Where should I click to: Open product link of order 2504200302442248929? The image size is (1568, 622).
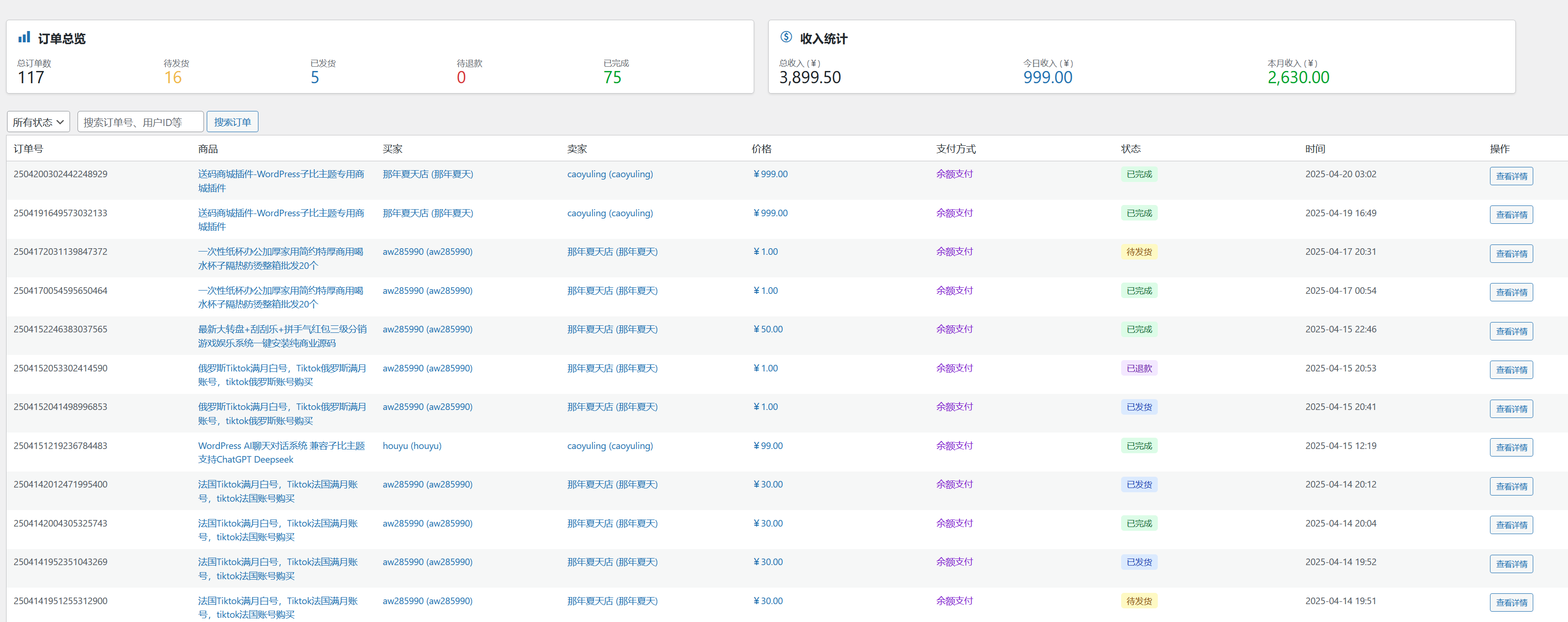[281, 181]
